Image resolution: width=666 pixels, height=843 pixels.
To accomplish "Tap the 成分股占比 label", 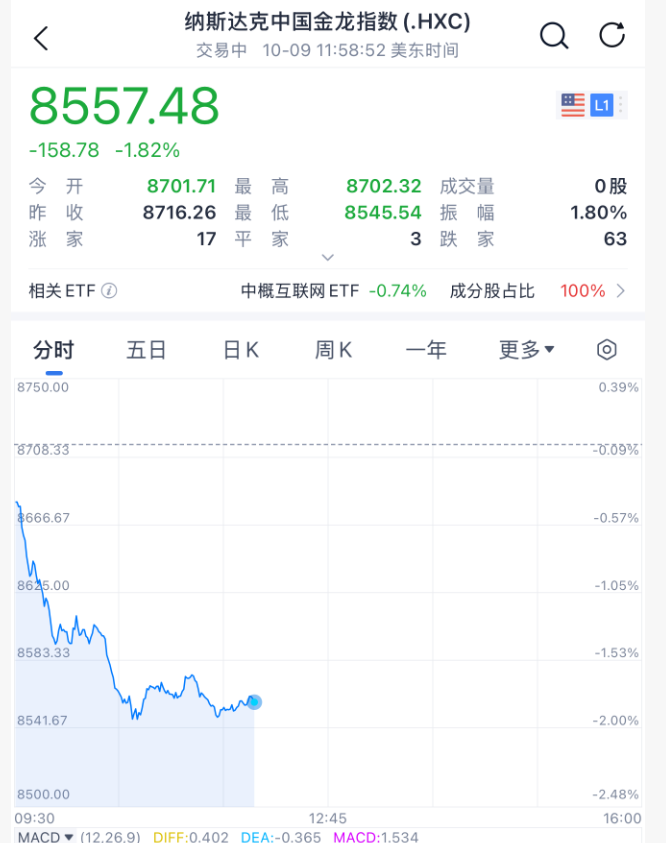I will (492, 291).
